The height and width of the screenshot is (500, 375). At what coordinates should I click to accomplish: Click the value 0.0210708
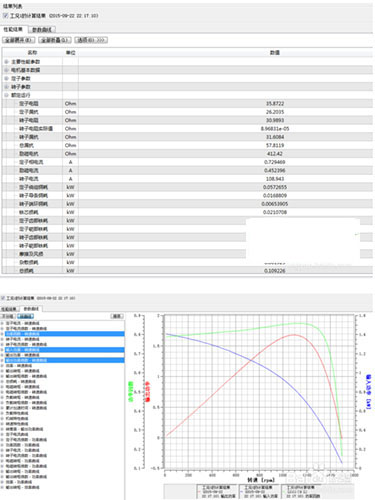[275, 212]
